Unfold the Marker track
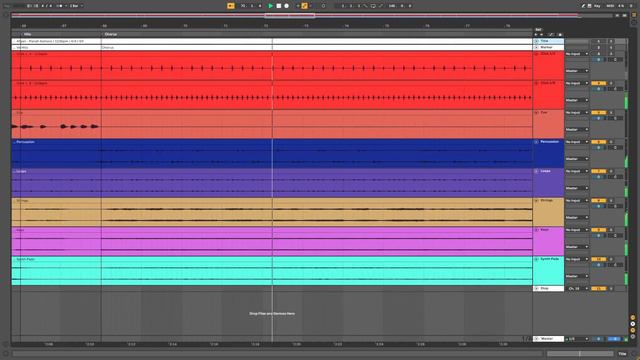The height and width of the screenshot is (360, 640). [x=536, y=47]
